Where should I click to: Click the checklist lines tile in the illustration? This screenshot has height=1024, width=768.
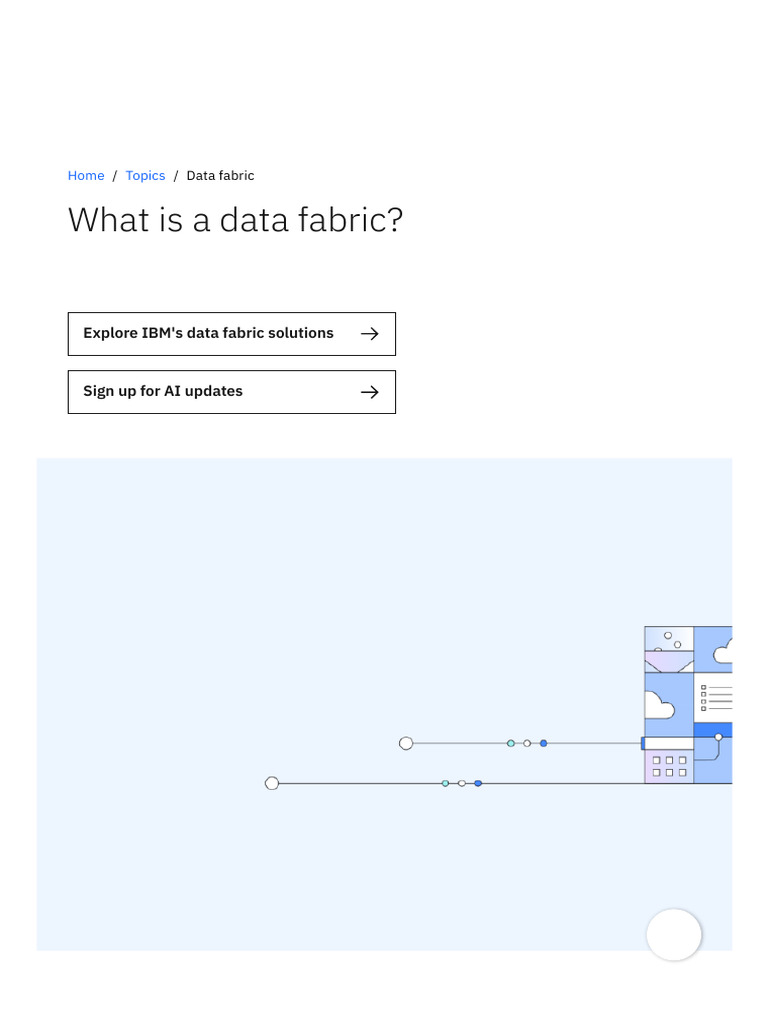(715, 696)
